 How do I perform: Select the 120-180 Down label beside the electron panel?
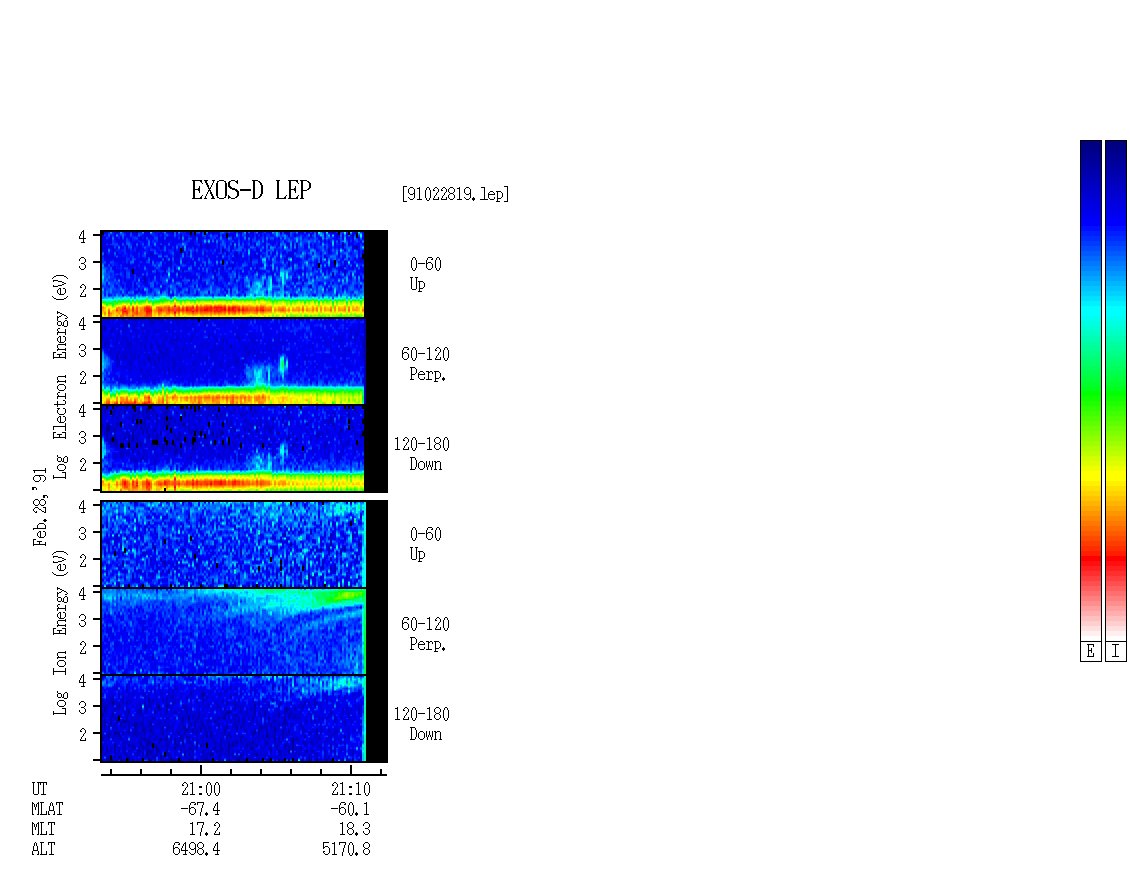[422, 454]
